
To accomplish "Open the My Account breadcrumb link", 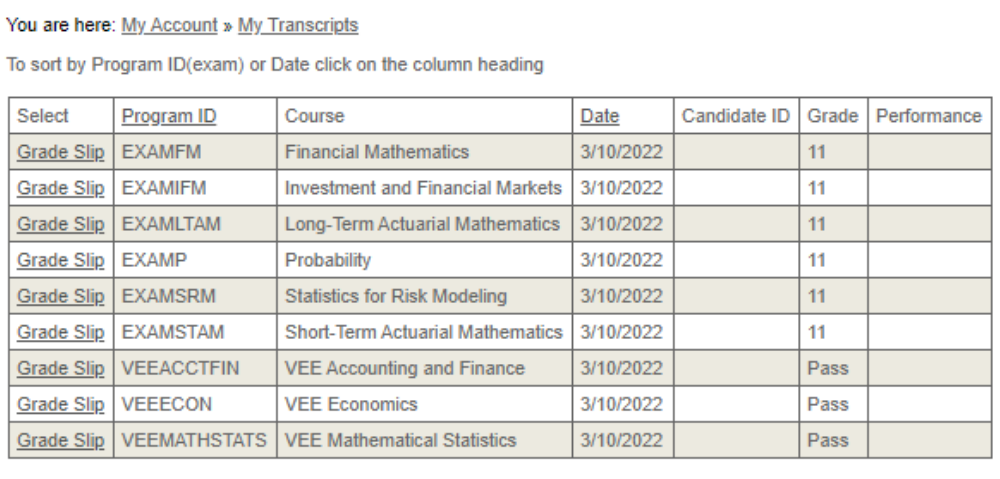I will pyautogui.click(x=169, y=25).
